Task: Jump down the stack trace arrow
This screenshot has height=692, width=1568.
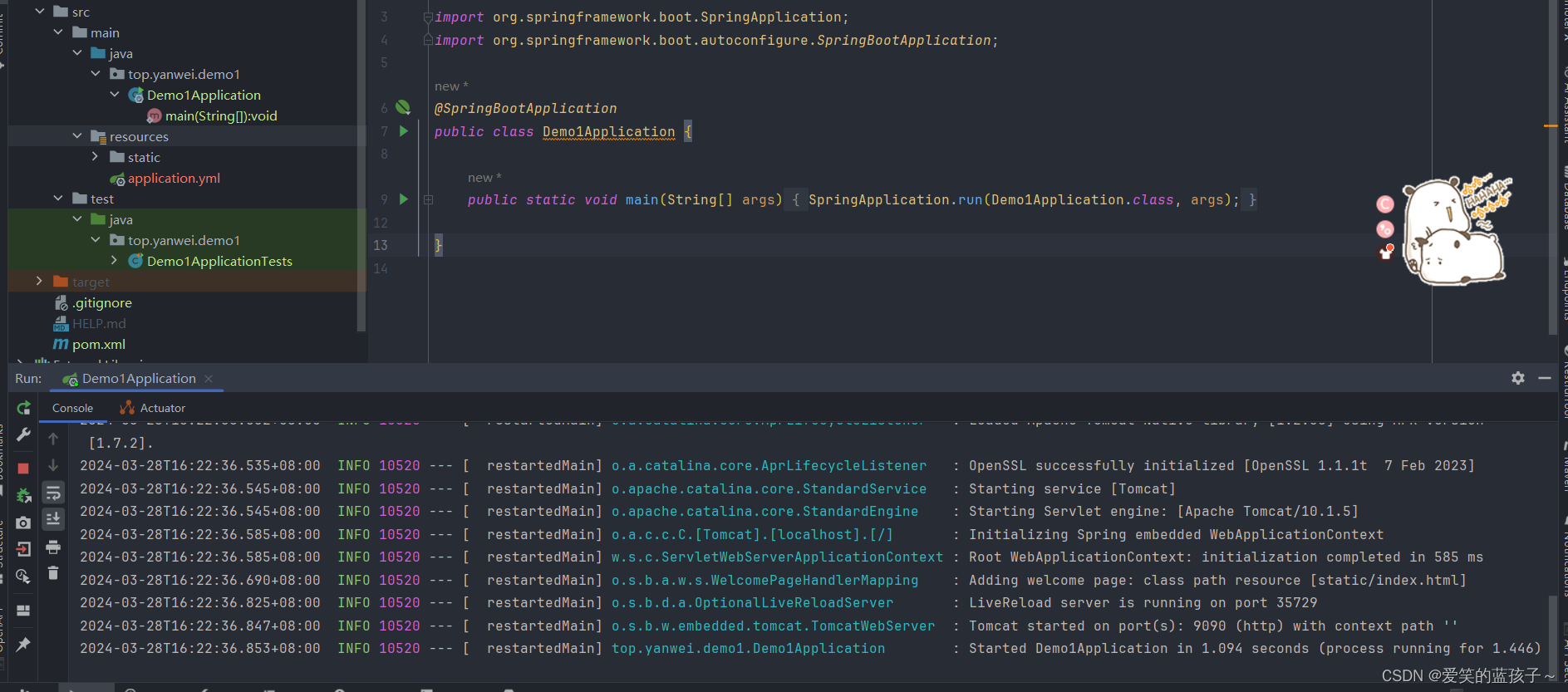Action: click(53, 465)
